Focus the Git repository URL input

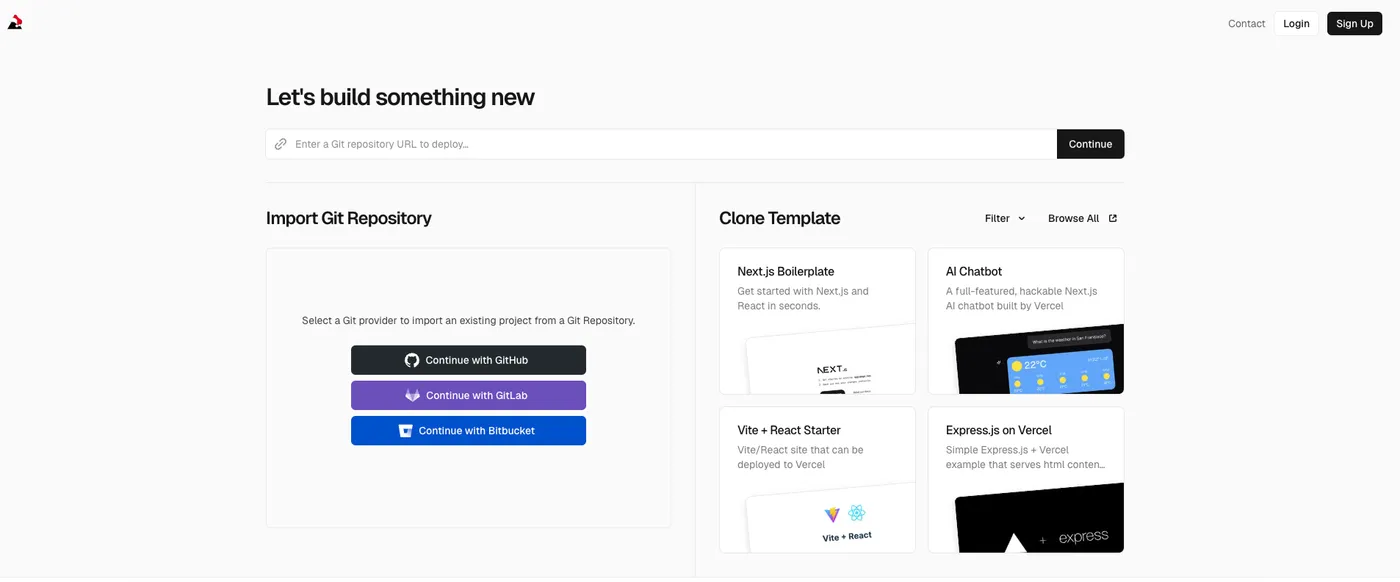[670, 144]
